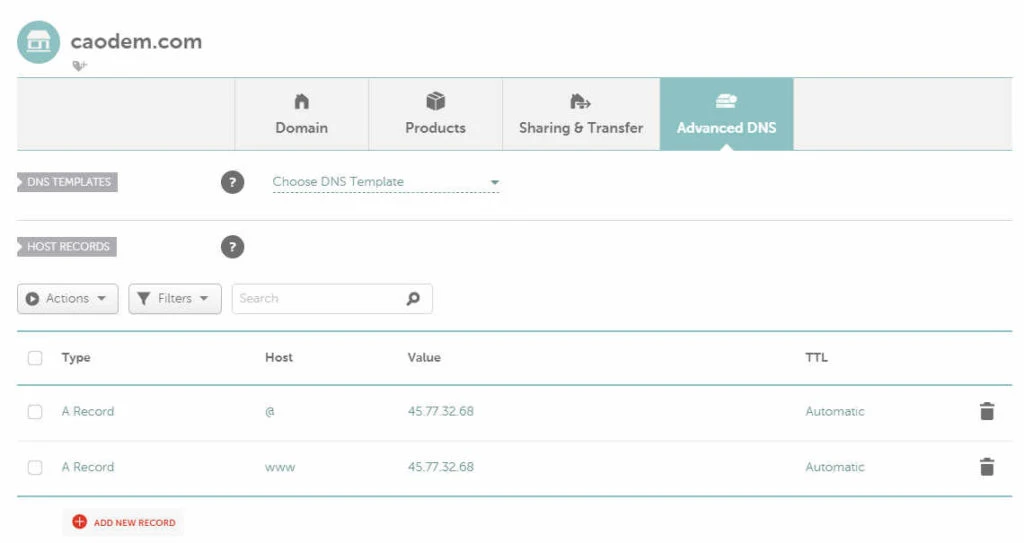Open the Filters dropdown menu
Image resolution: width=1024 pixels, height=543 pixels.
pos(174,299)
